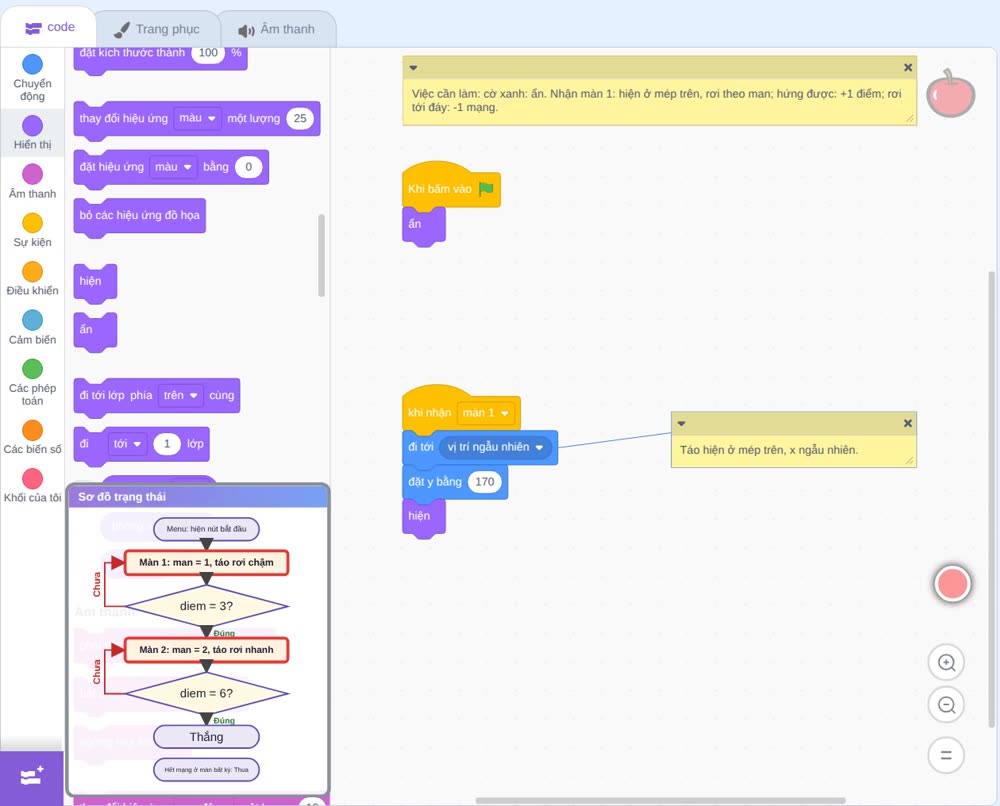The height and width of the screenshot is (806, 1000).
Task: Open the 'trên' layer dropdown
Action: [x=181, y=395]
